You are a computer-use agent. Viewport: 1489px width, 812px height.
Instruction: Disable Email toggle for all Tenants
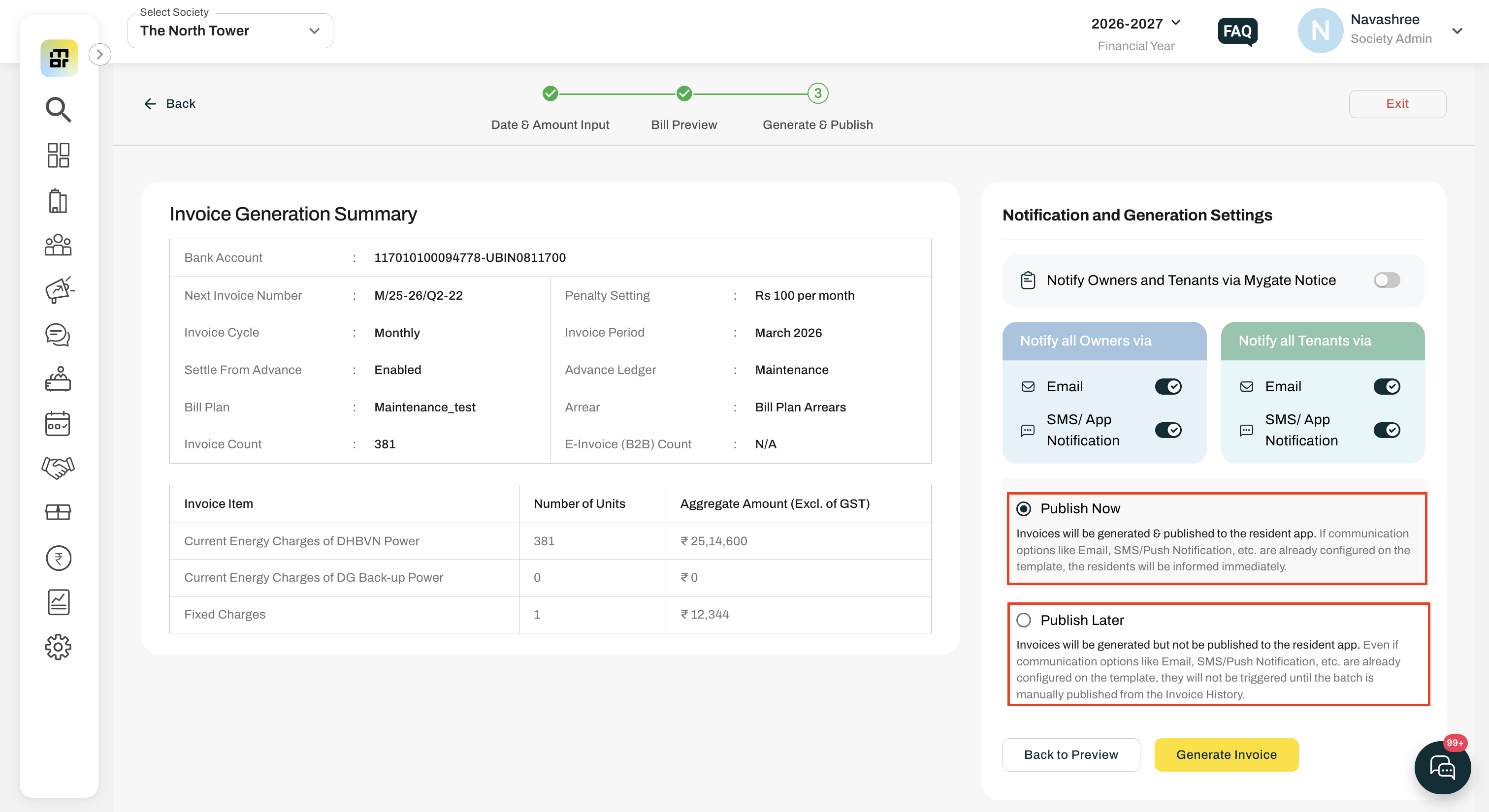[1387, 386]
